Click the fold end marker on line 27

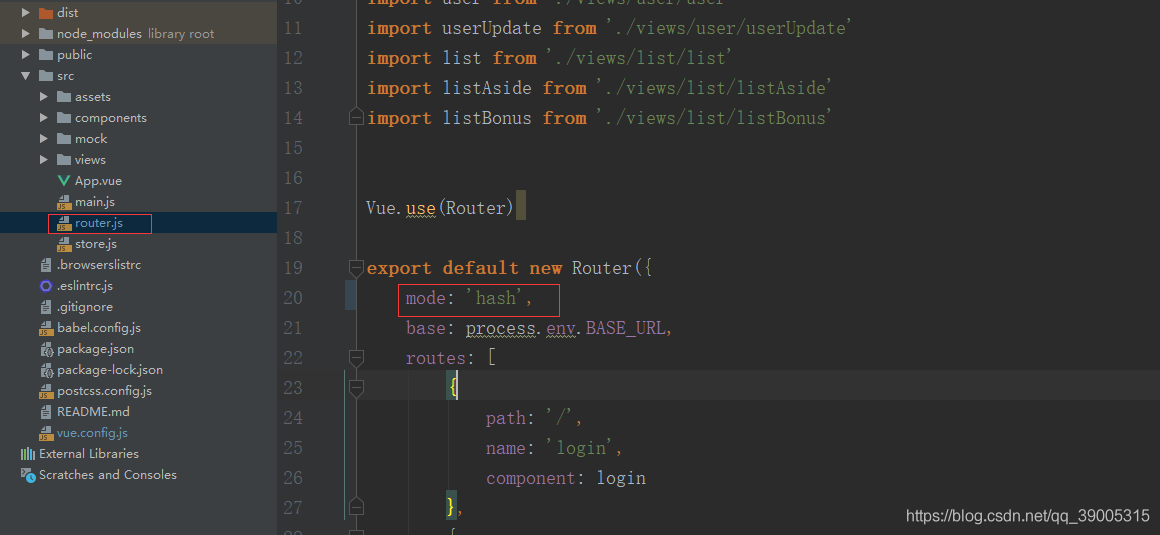tap(356, 508)
